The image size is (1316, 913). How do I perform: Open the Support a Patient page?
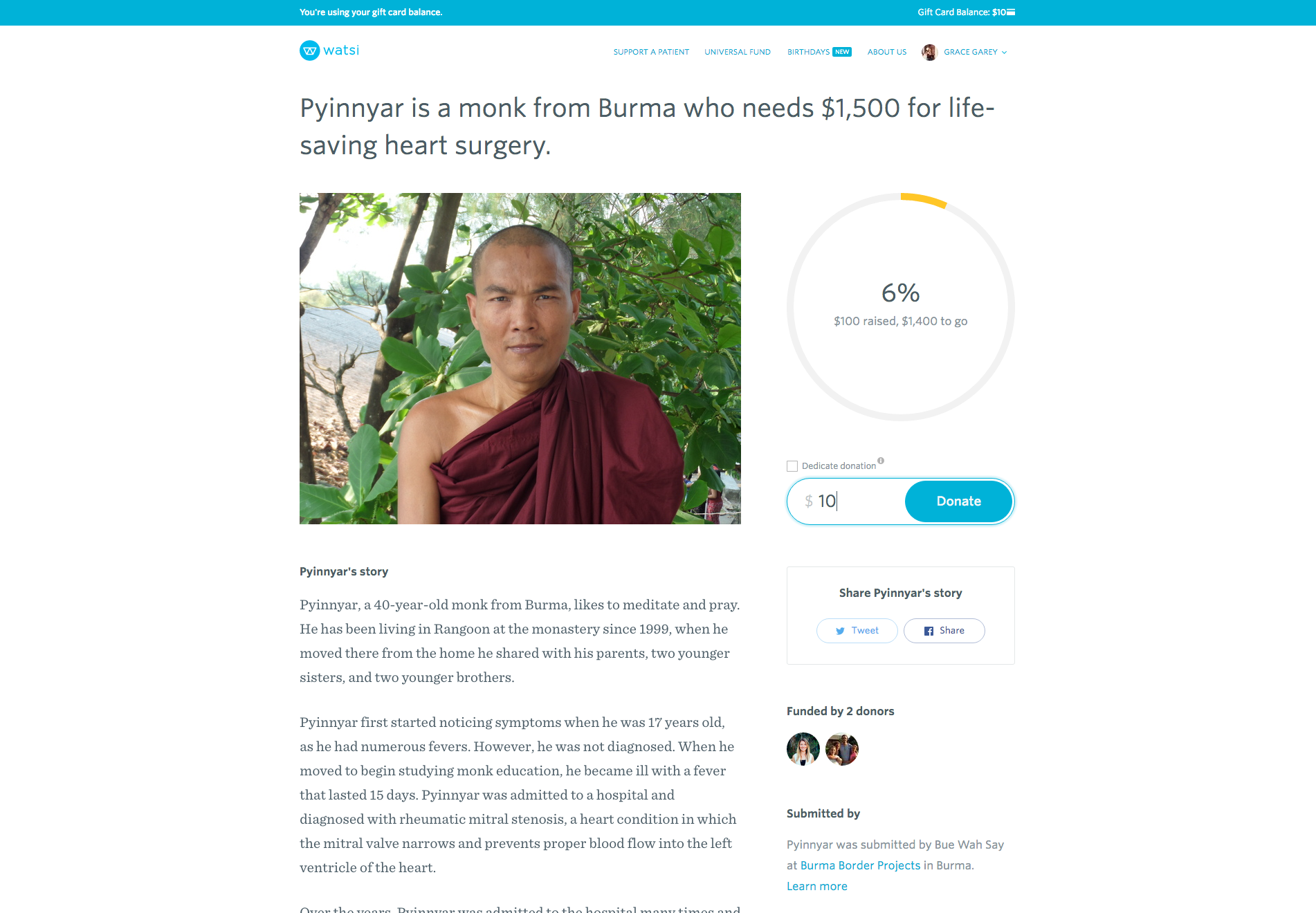pos(651,53)
